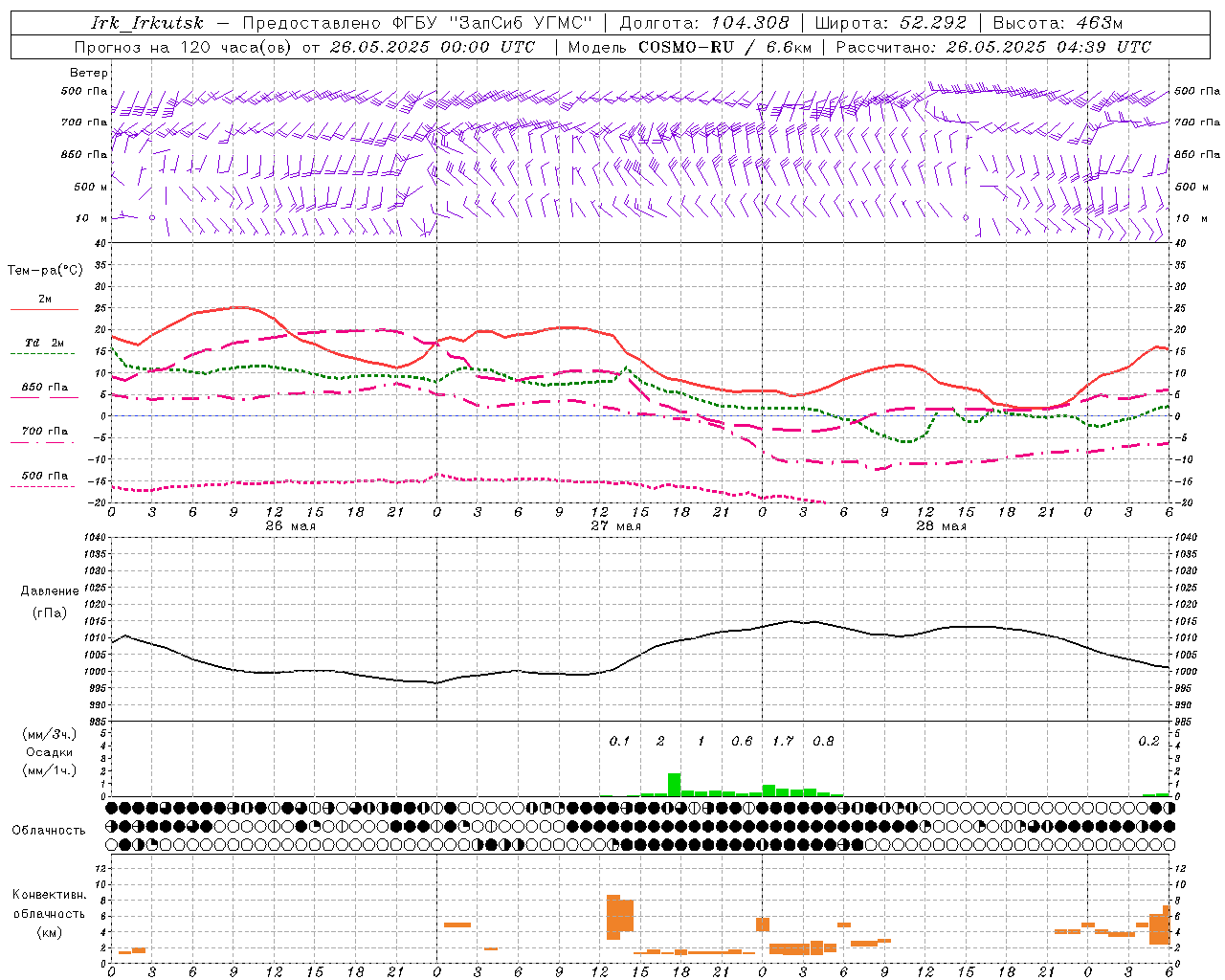The height and width of the screenshot is (980, 1225).
Task: Click the Irk_Irkutsk station title
Action: click(147, 23)
